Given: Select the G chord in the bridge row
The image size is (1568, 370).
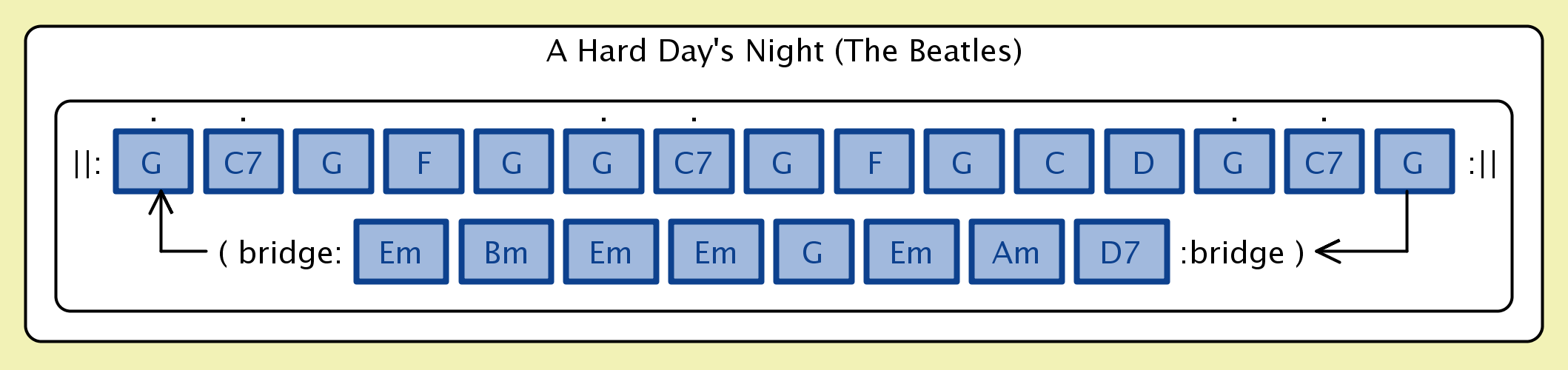Looking at the screenshot, I should pyautogui.click(x=814, y=252).
